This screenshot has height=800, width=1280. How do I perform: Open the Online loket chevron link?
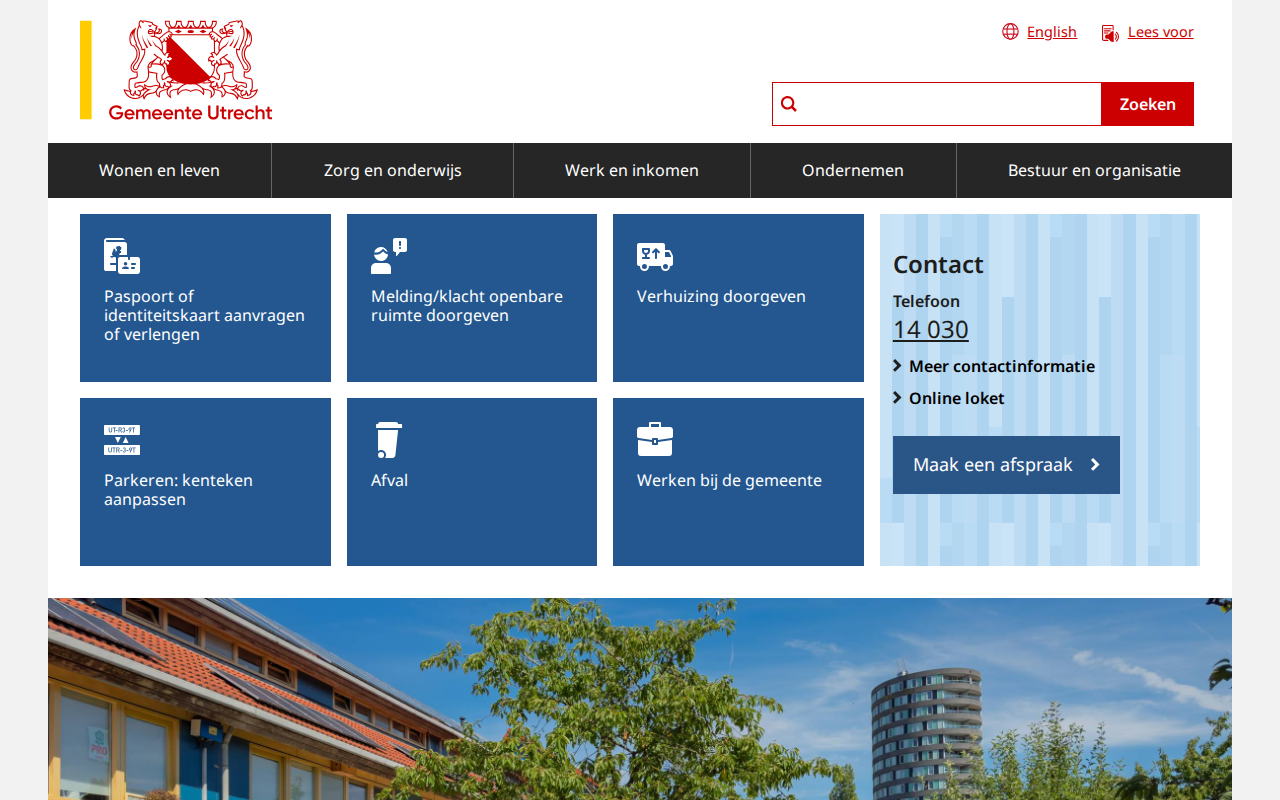[x=949, y=398]
